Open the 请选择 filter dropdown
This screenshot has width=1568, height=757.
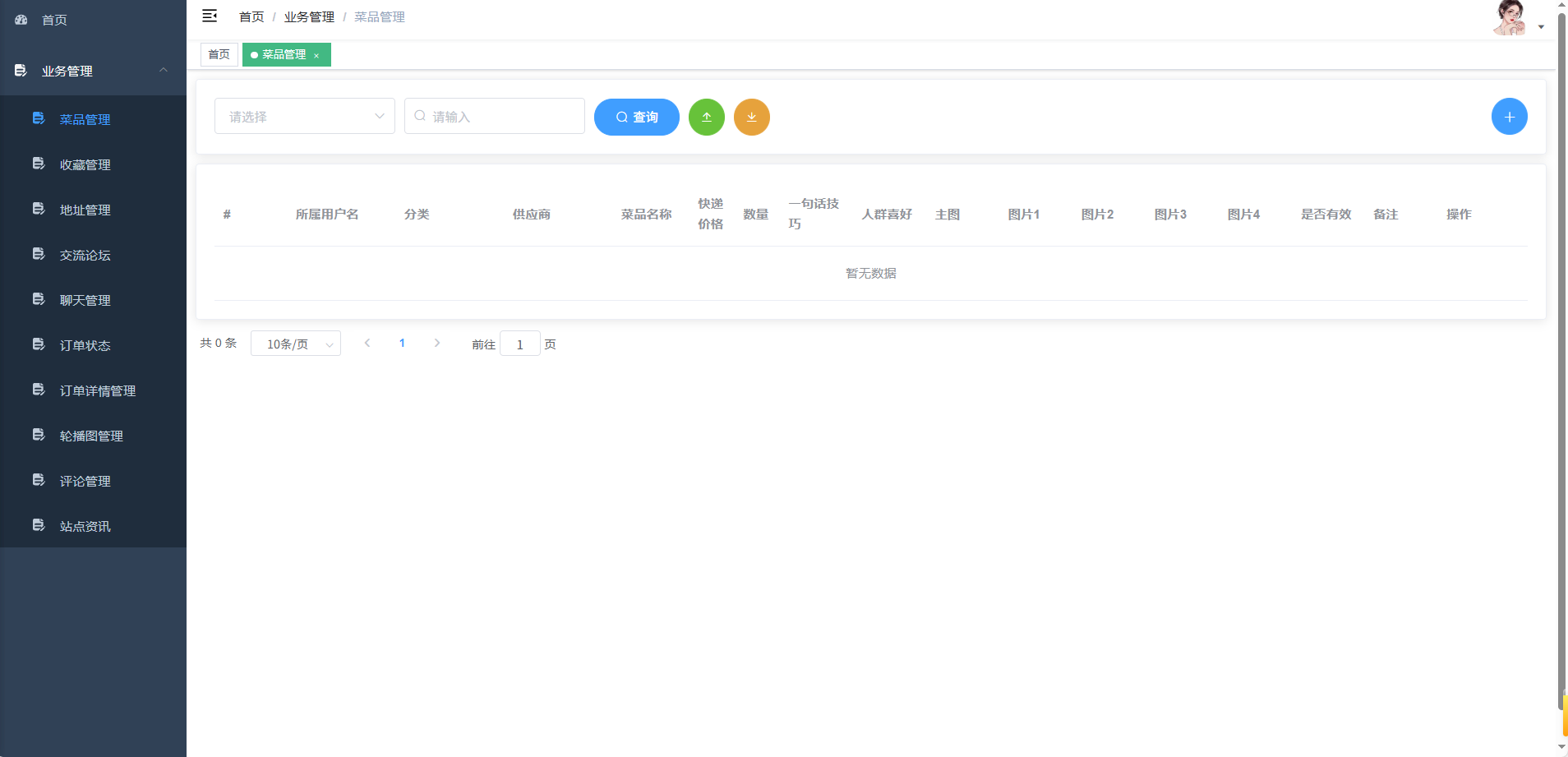(x=304, y=116)
